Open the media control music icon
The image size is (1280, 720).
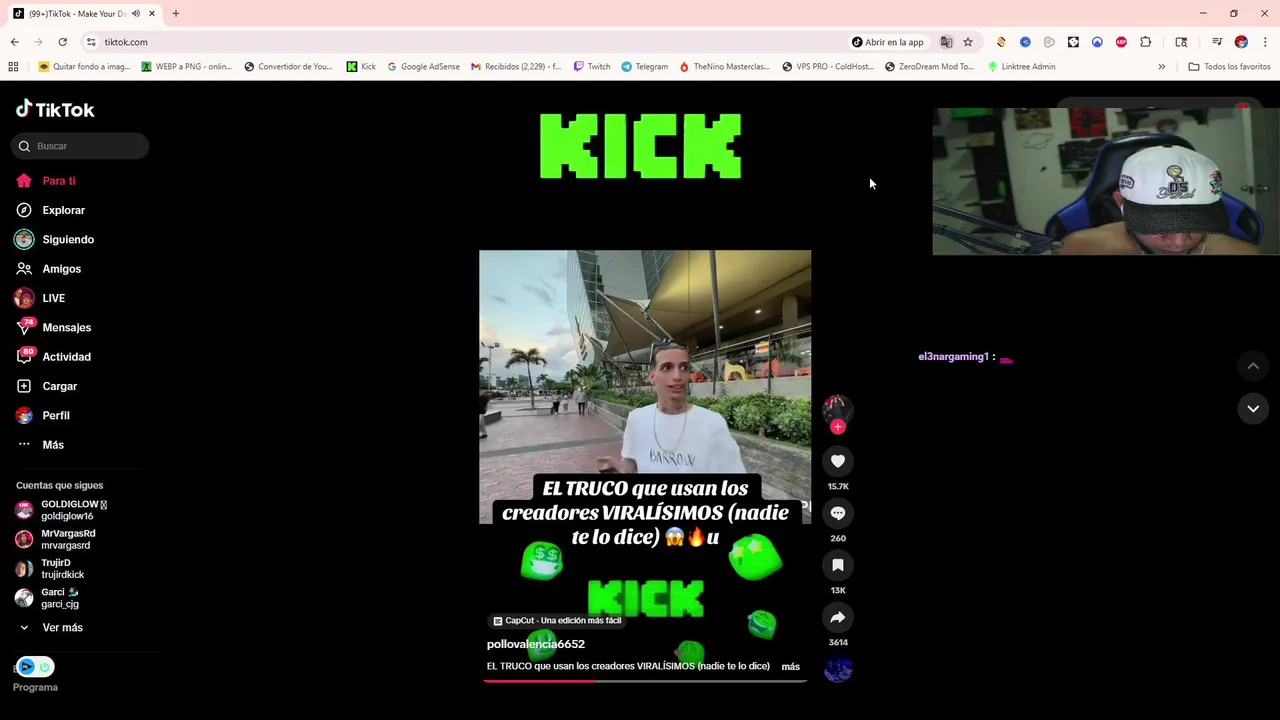tap(1217, 42)
